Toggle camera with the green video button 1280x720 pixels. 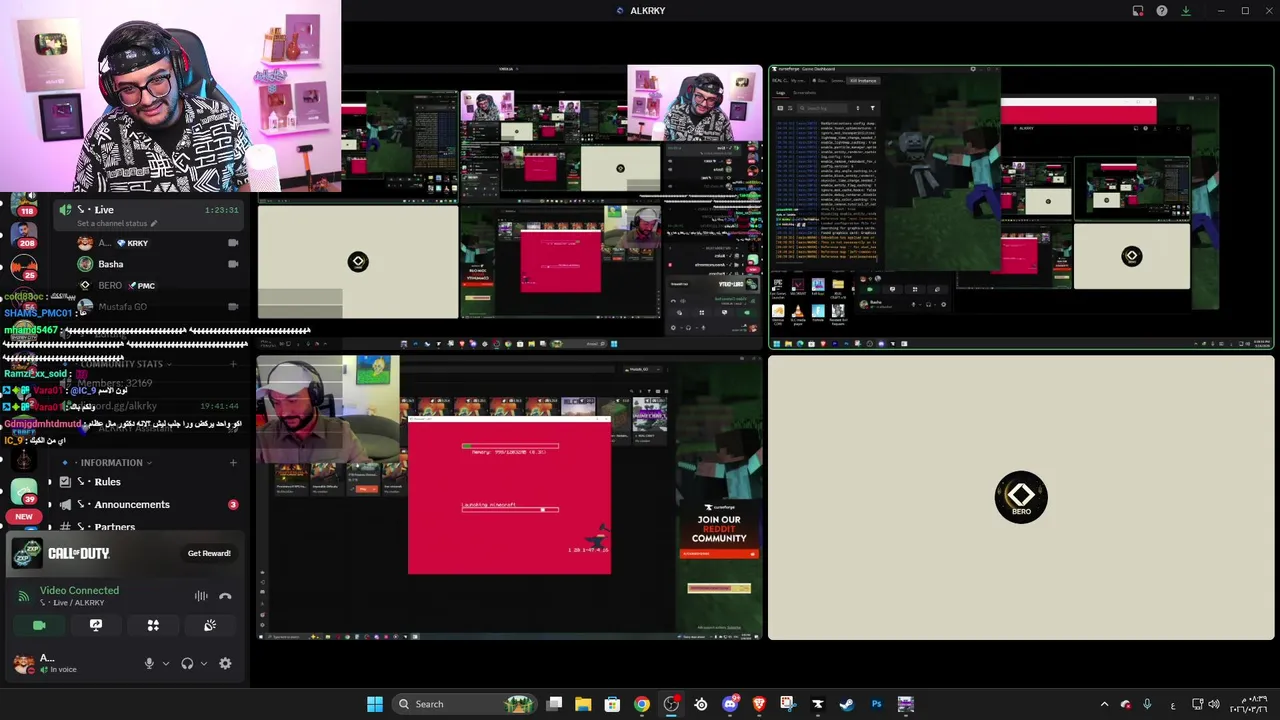(x=39, y=625)
